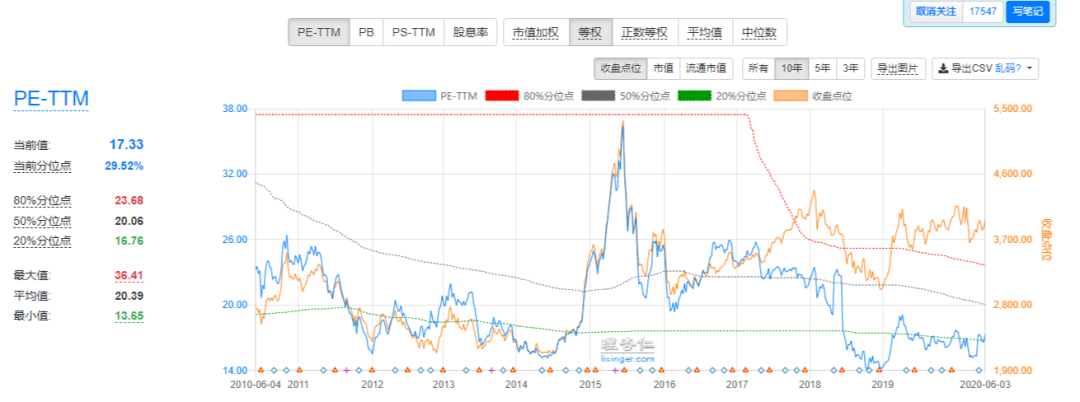Open the 导出CSV dropdown caret
The image size is (1080, 402).
coord(1031,69)
